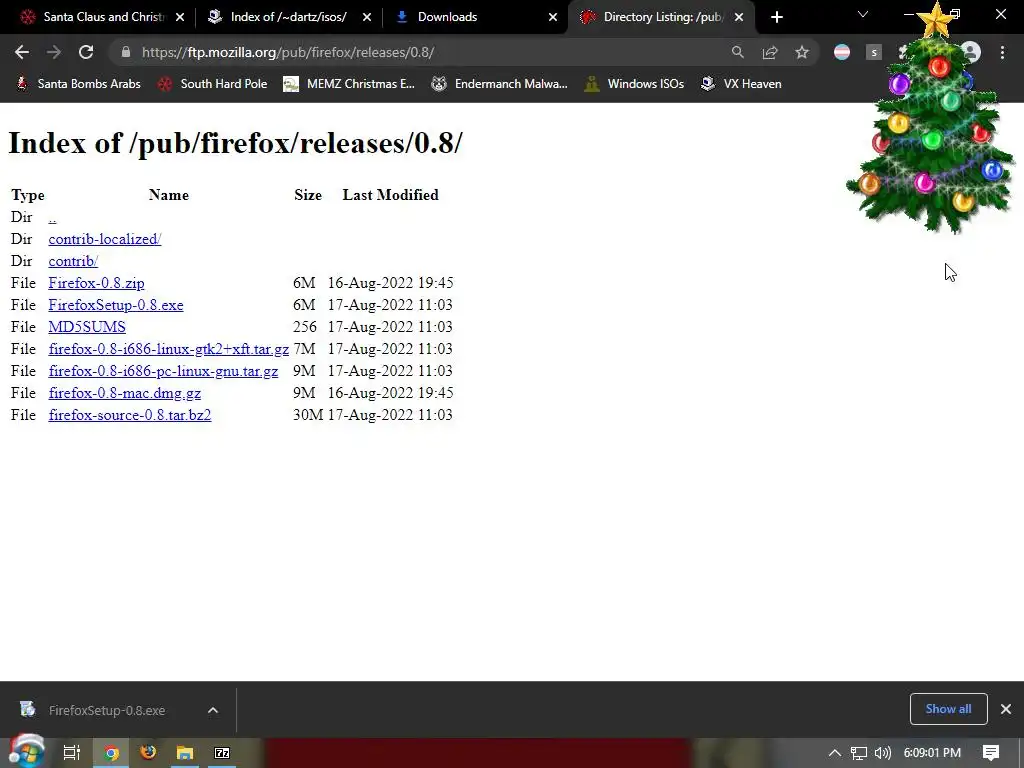This screenshot has width=1024, height=768.
Task: Open Chrome three-dot menu
Action: pos(1002,52)
